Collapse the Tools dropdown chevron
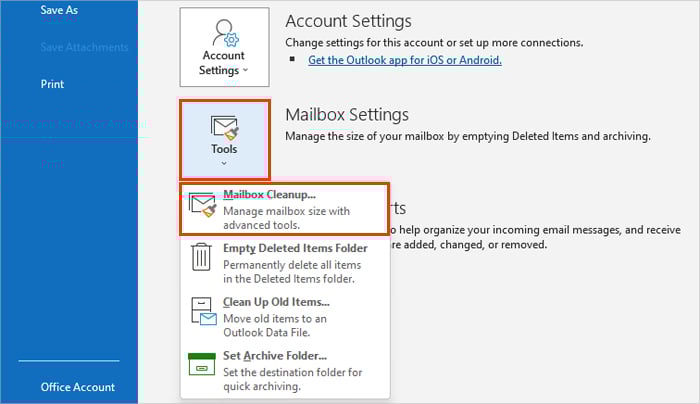This screenshot has height=404, width=700. point(224,164)
